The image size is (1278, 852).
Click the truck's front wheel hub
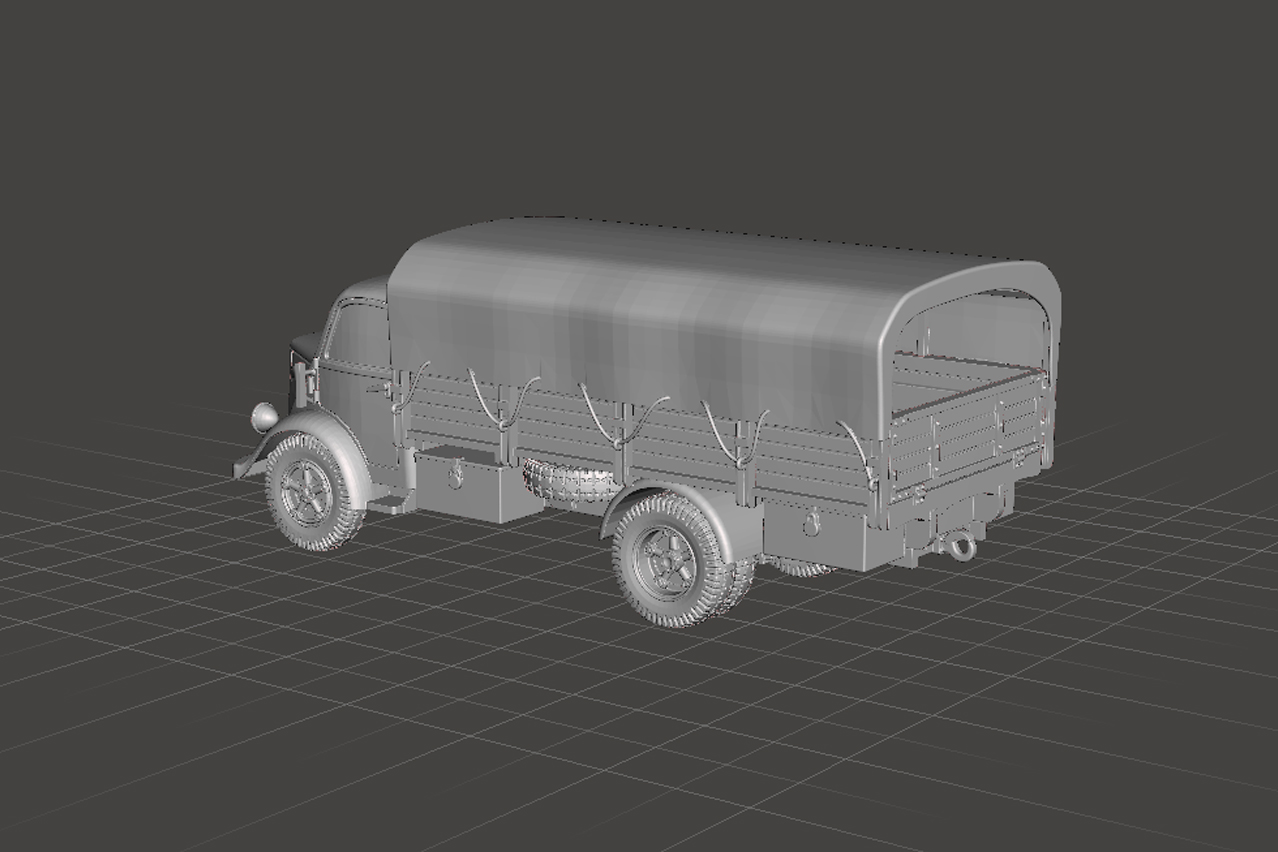click(x=306, y=492)
